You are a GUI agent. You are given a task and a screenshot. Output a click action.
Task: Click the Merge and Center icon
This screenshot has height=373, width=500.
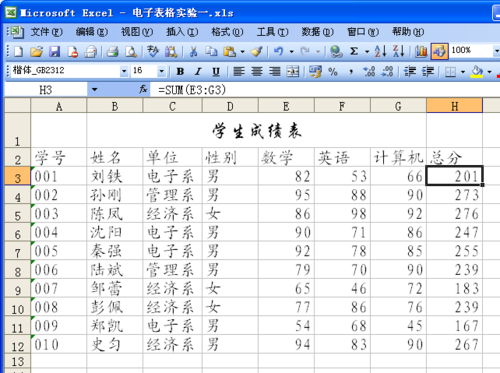point(293,71)
